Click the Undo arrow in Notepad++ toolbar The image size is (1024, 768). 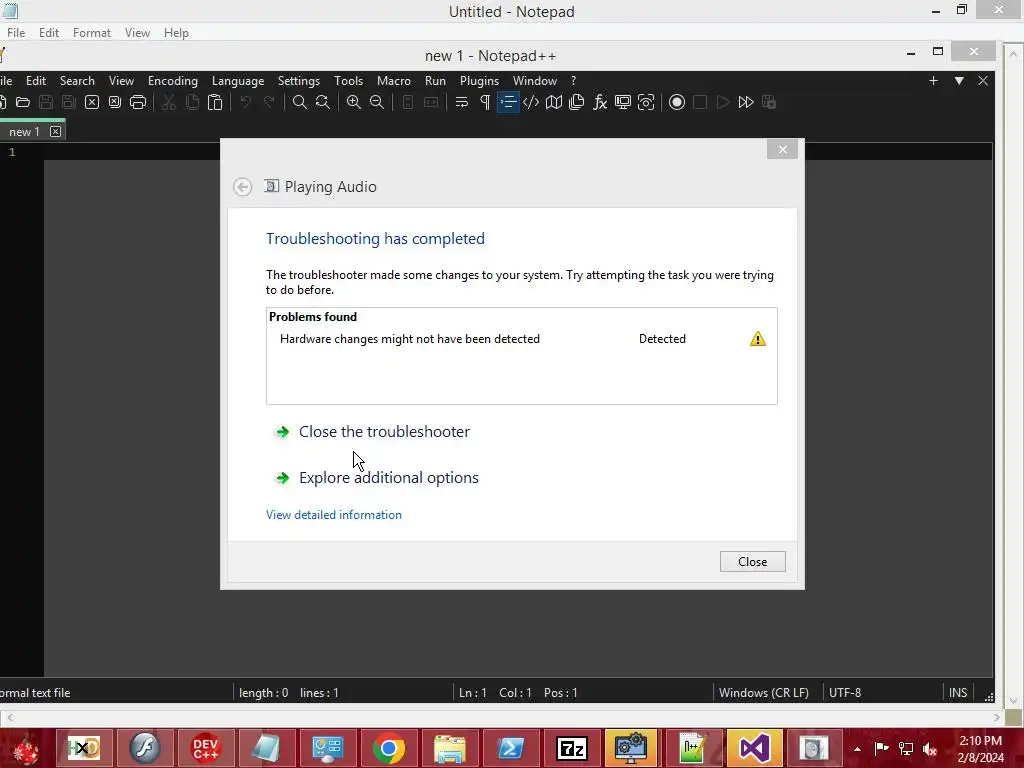coord(246,102)
